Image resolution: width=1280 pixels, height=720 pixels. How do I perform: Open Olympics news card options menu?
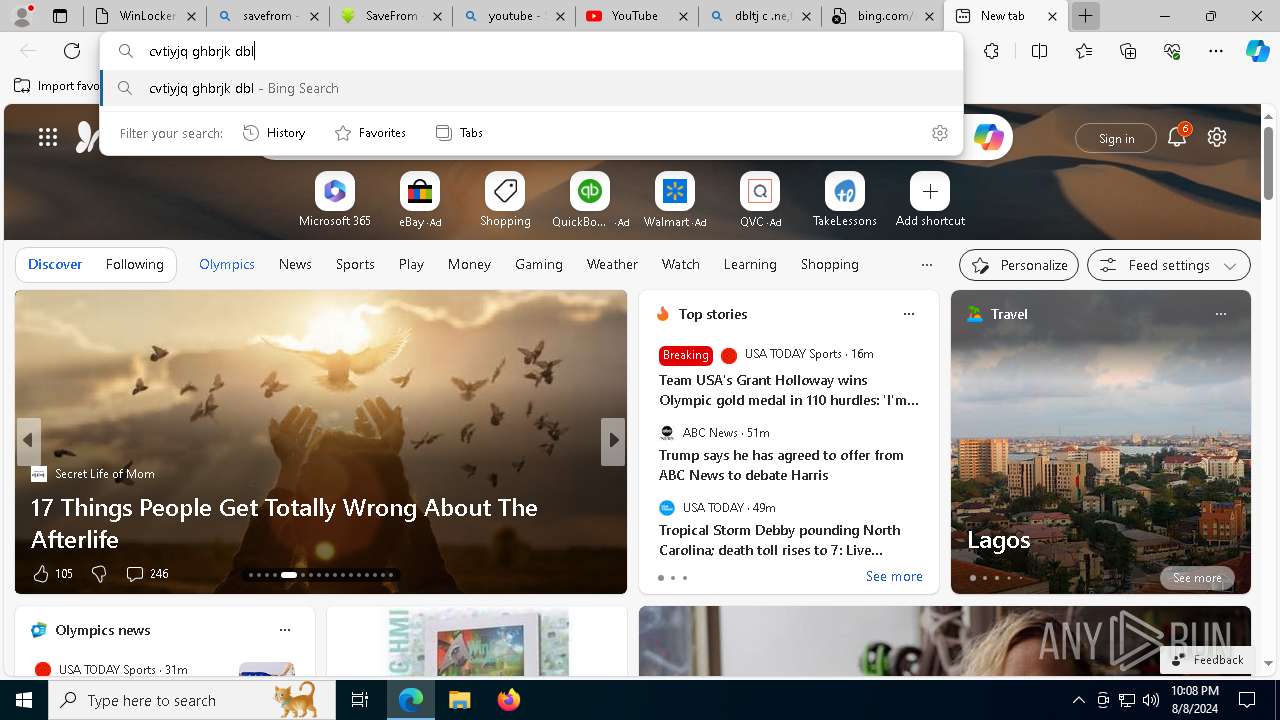285,630
